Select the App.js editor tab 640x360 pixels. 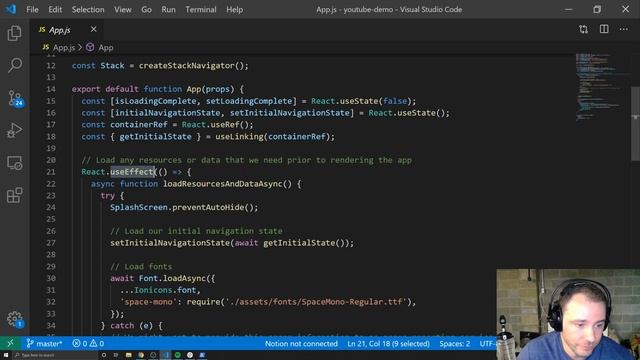coord(67,29)
